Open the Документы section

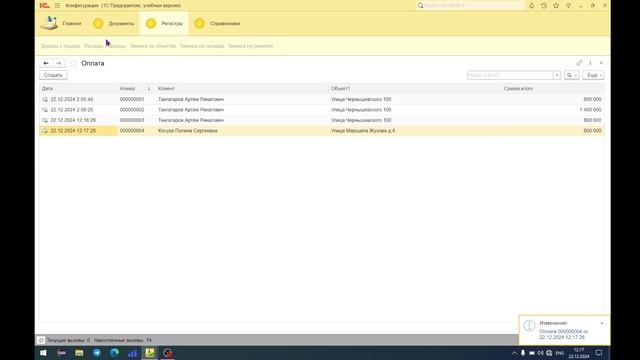click(113, 23)
